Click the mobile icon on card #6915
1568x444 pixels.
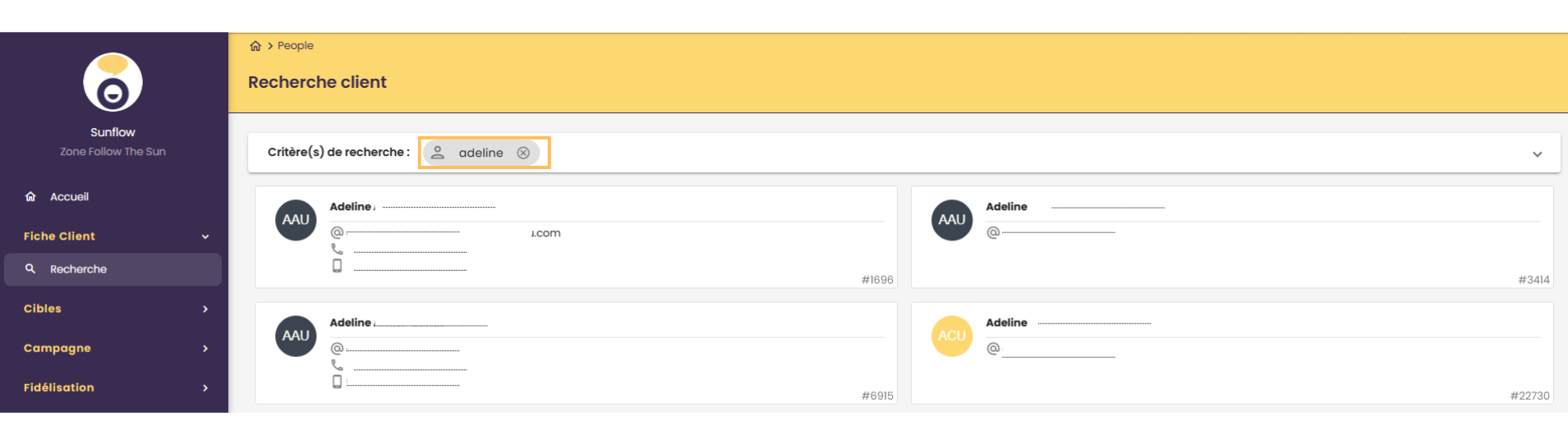[337, 381]
